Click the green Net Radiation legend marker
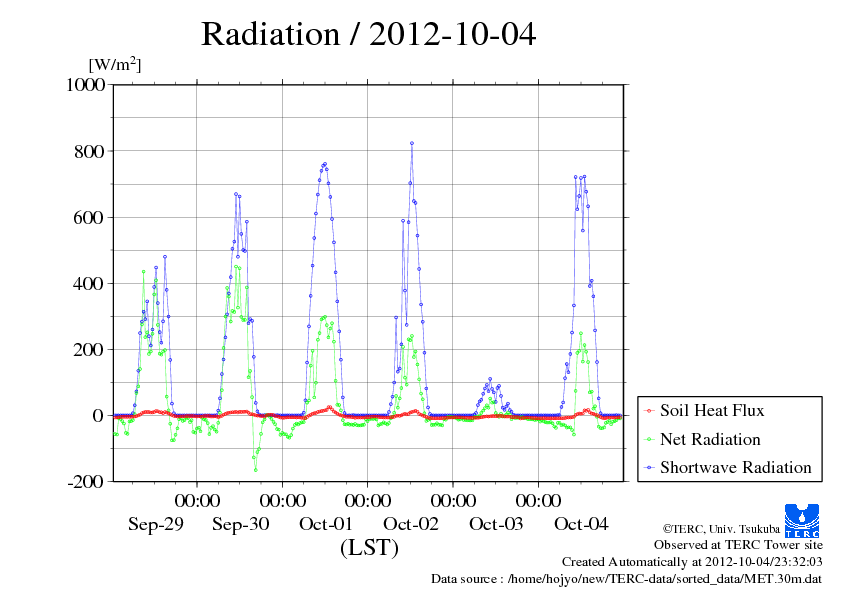 (x=649, y=440)
